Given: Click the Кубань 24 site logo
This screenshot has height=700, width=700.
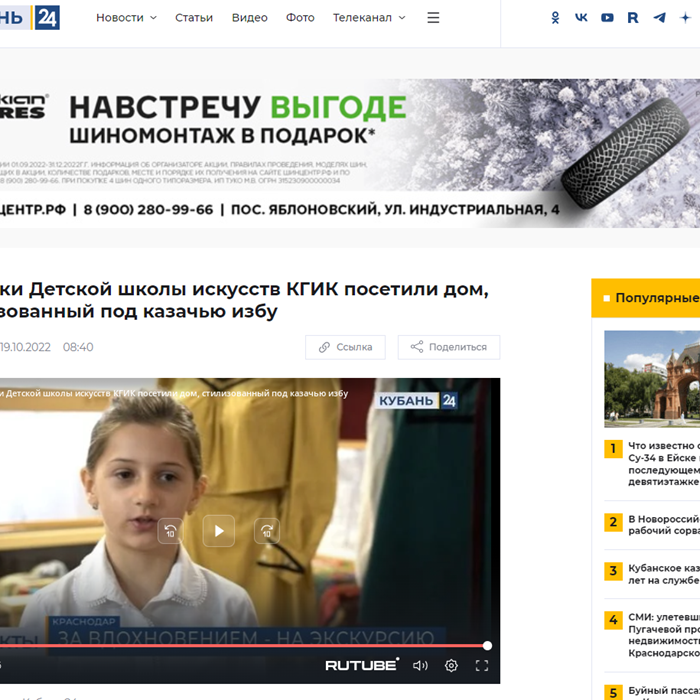Looking at the screenshot, I should point(29,18).
